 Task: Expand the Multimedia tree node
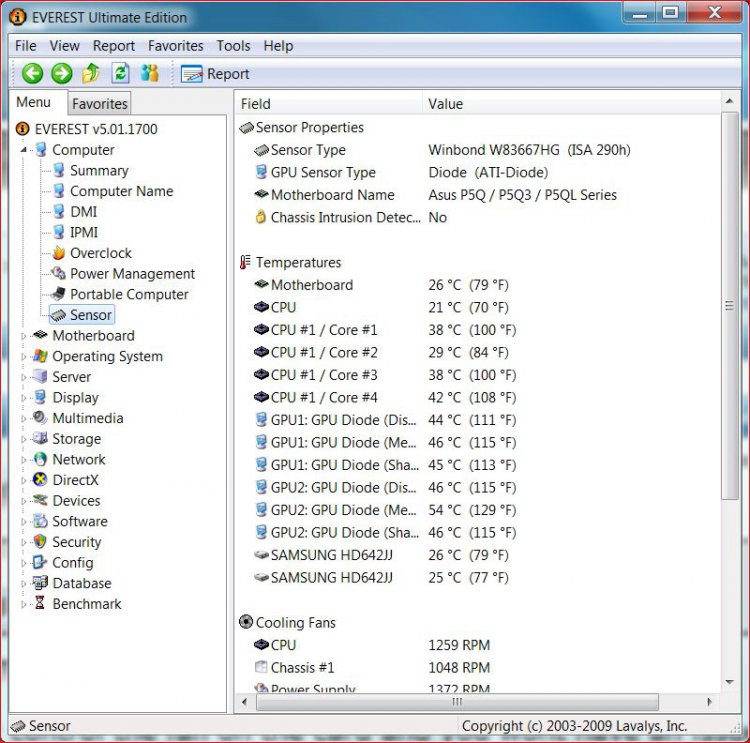pos(23,418)
